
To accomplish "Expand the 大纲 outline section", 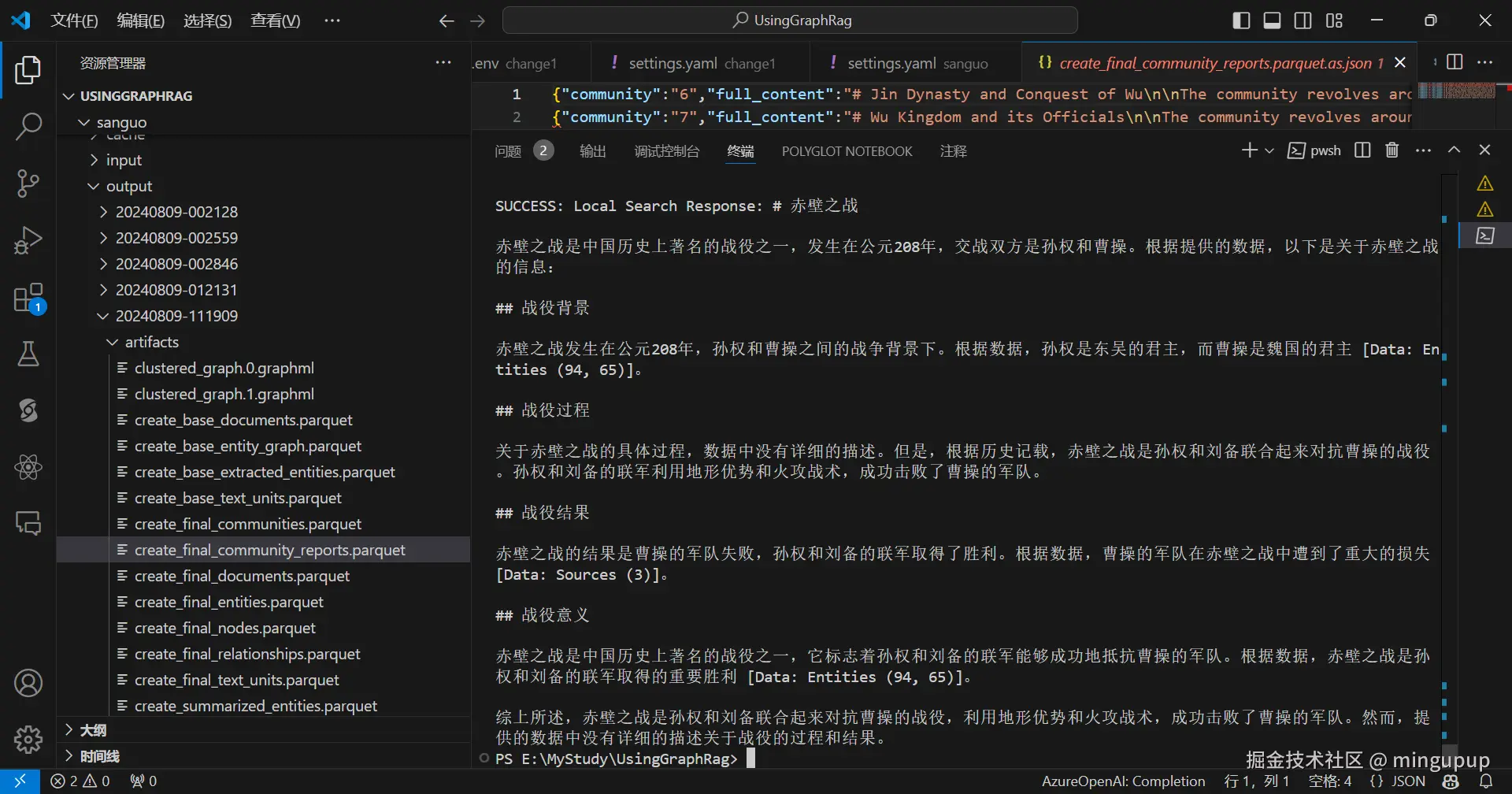I will pyautogui.click(x=263, y=730).
